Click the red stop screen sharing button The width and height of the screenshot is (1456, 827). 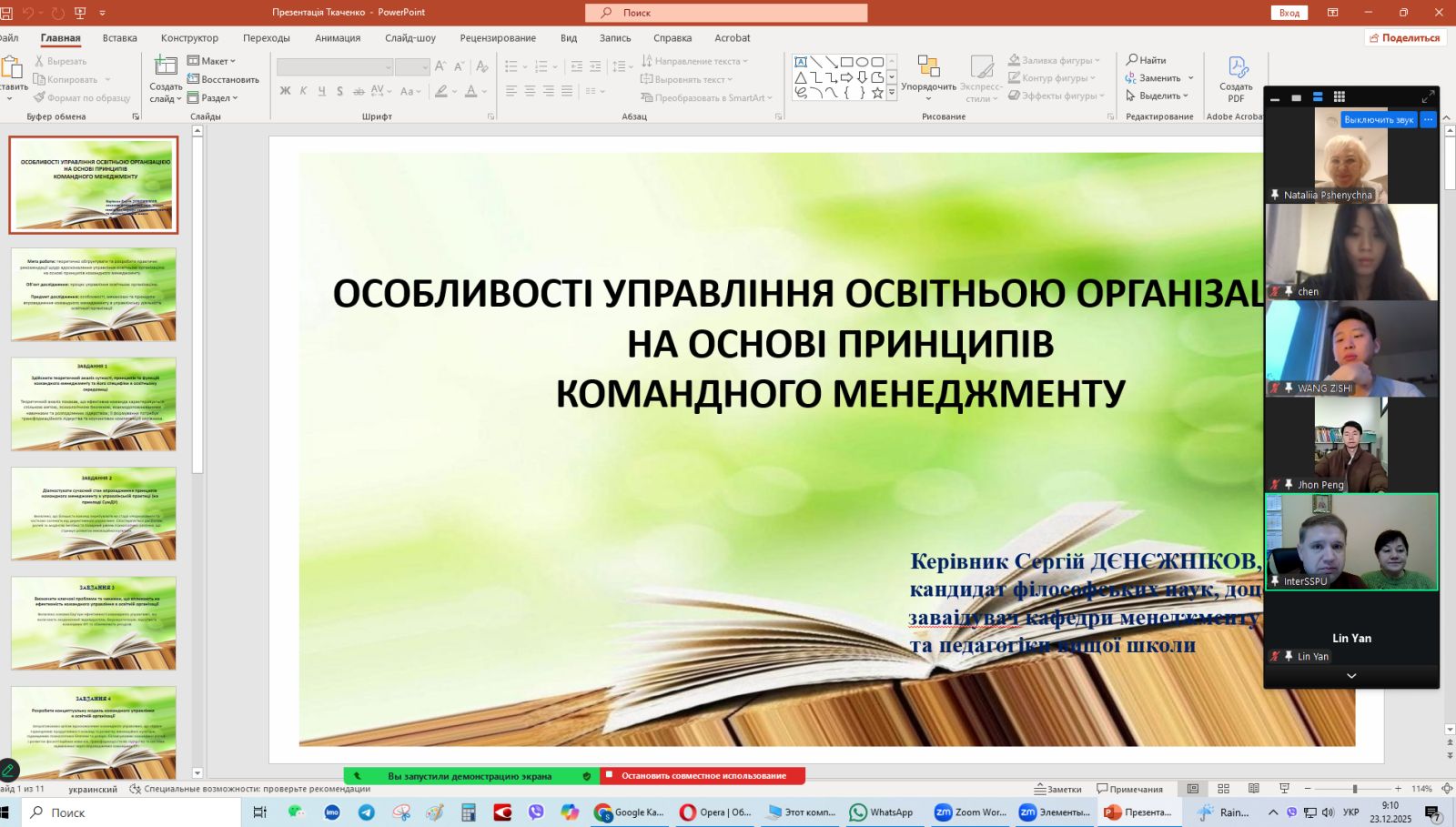coord(702,776)
